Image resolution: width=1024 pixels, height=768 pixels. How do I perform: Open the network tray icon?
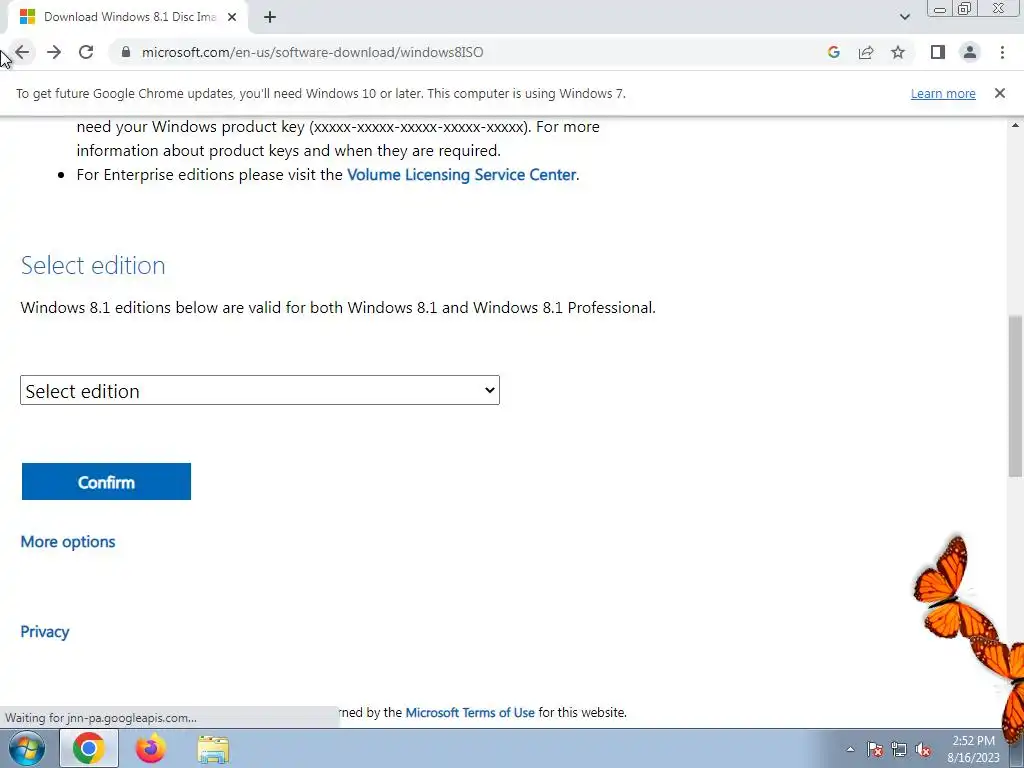tap(899, 749)
